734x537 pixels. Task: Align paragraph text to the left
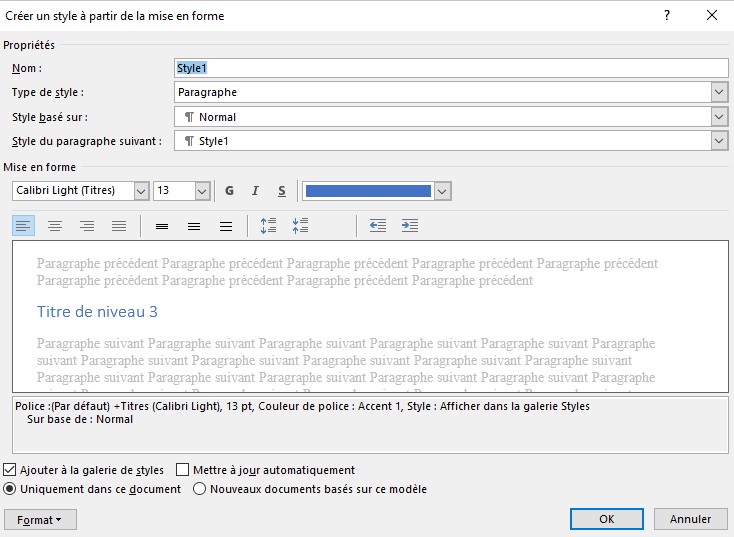pos(24,226)
